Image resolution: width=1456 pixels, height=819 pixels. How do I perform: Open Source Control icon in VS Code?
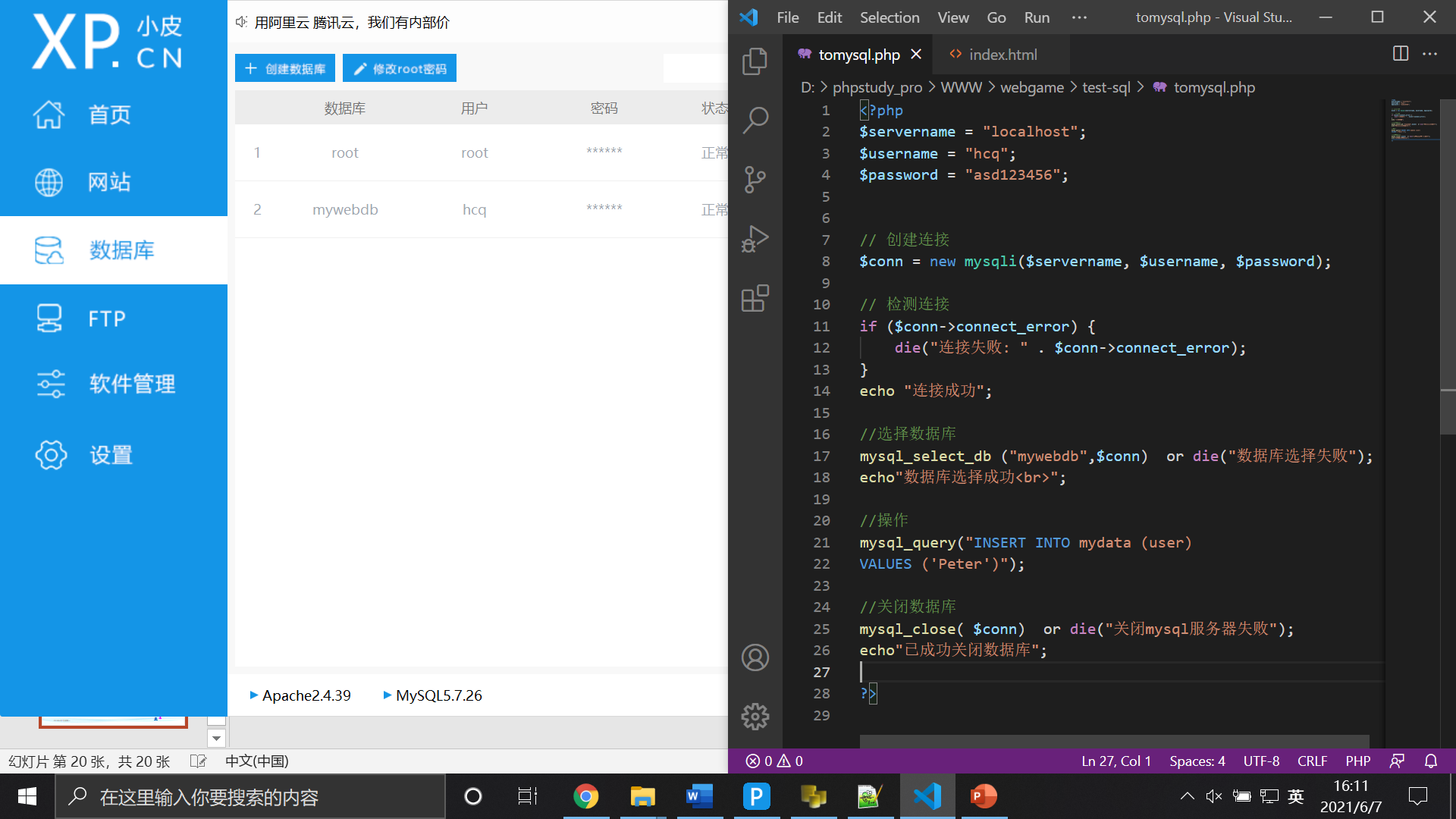[x=755, y=179]
